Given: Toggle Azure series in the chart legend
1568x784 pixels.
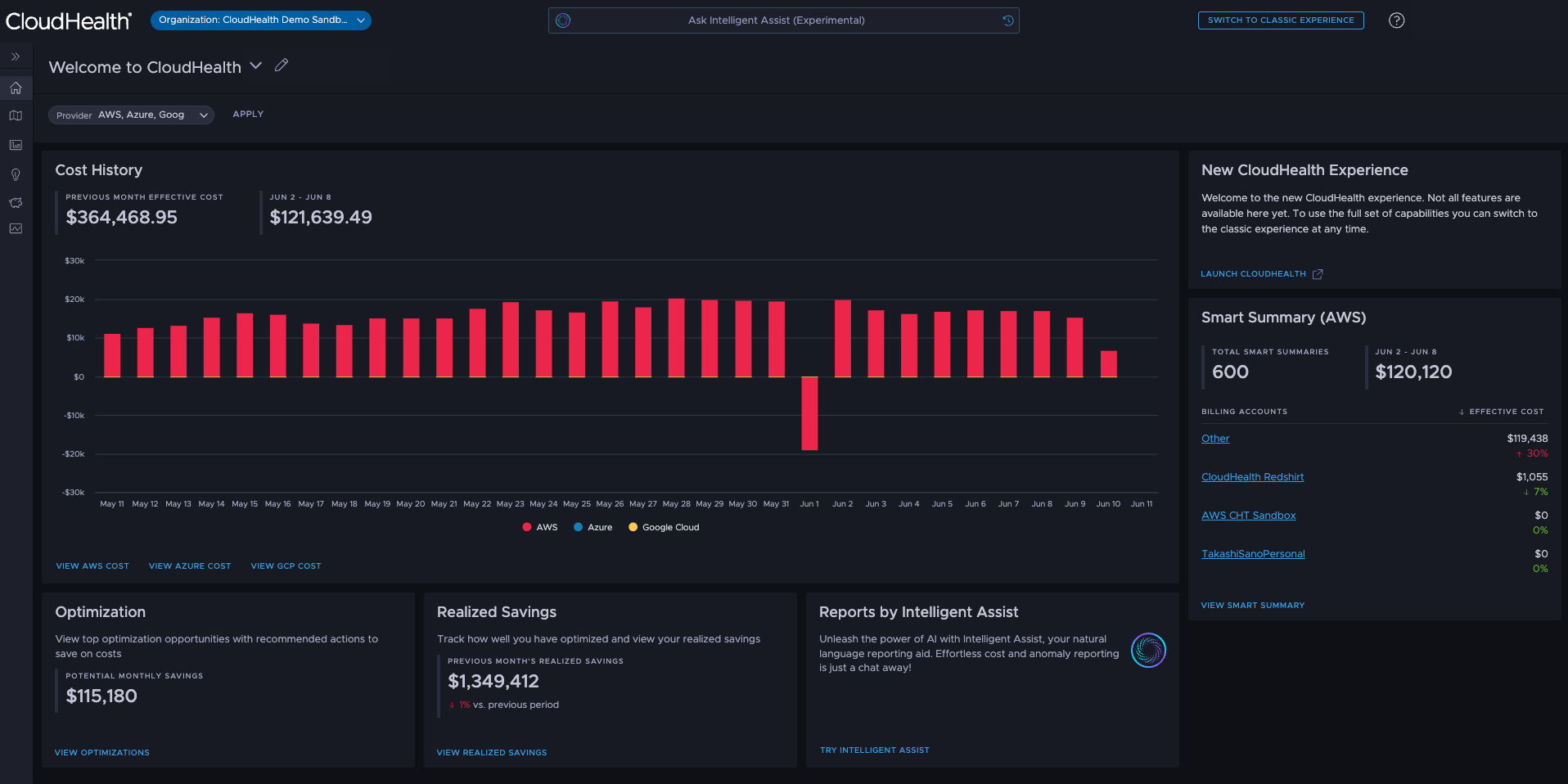Looking at the screenshot, I should tap(593, 527).
